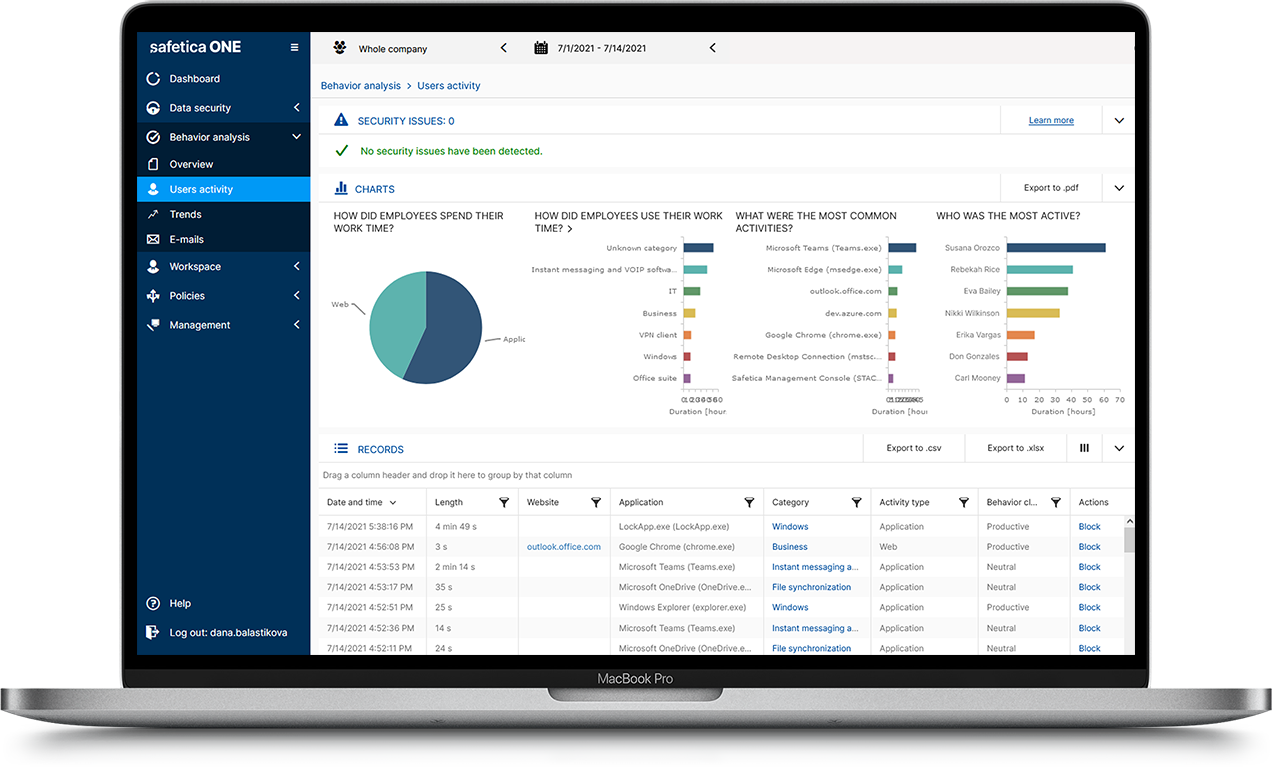Collapse the Security issues panel

point(1119,121)
